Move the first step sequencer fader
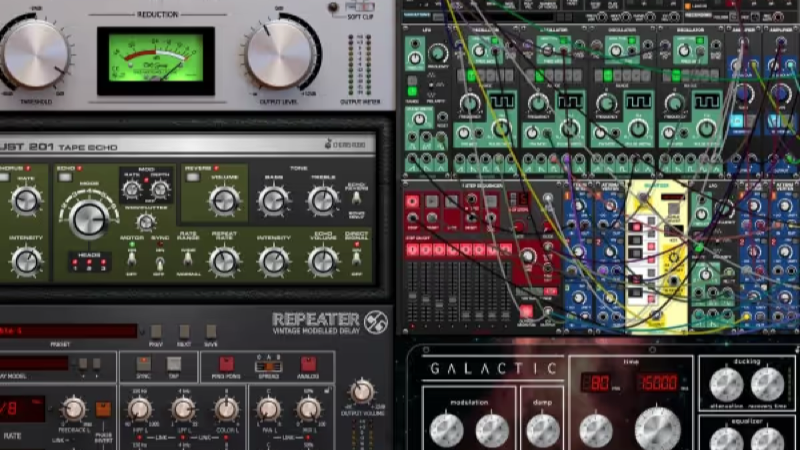Image resolution: width=800 pixels, height=450 pixels. coord(413,296)
